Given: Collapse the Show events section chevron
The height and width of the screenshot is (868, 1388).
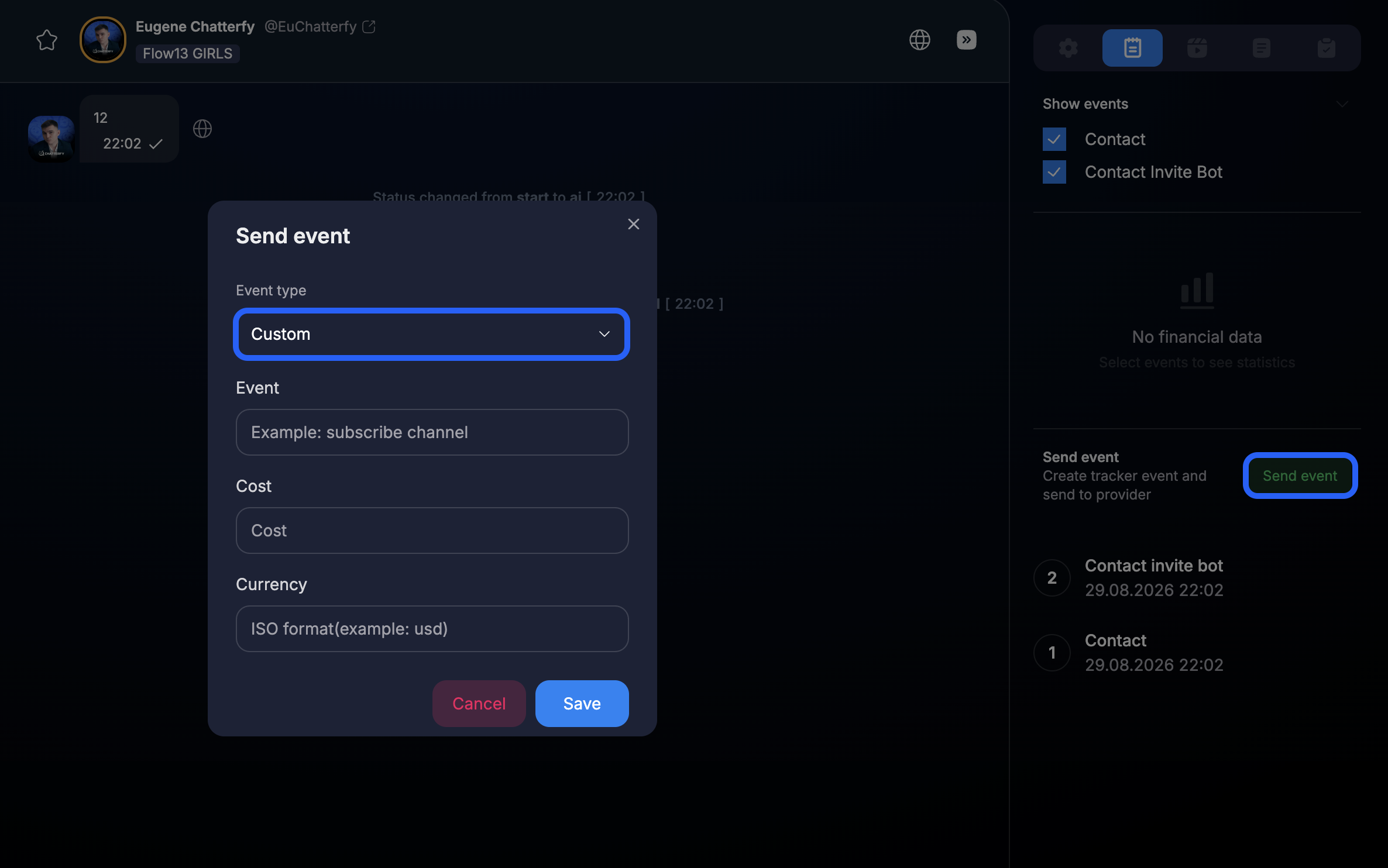Looking at the screenshot, I should coord(1342,104).
